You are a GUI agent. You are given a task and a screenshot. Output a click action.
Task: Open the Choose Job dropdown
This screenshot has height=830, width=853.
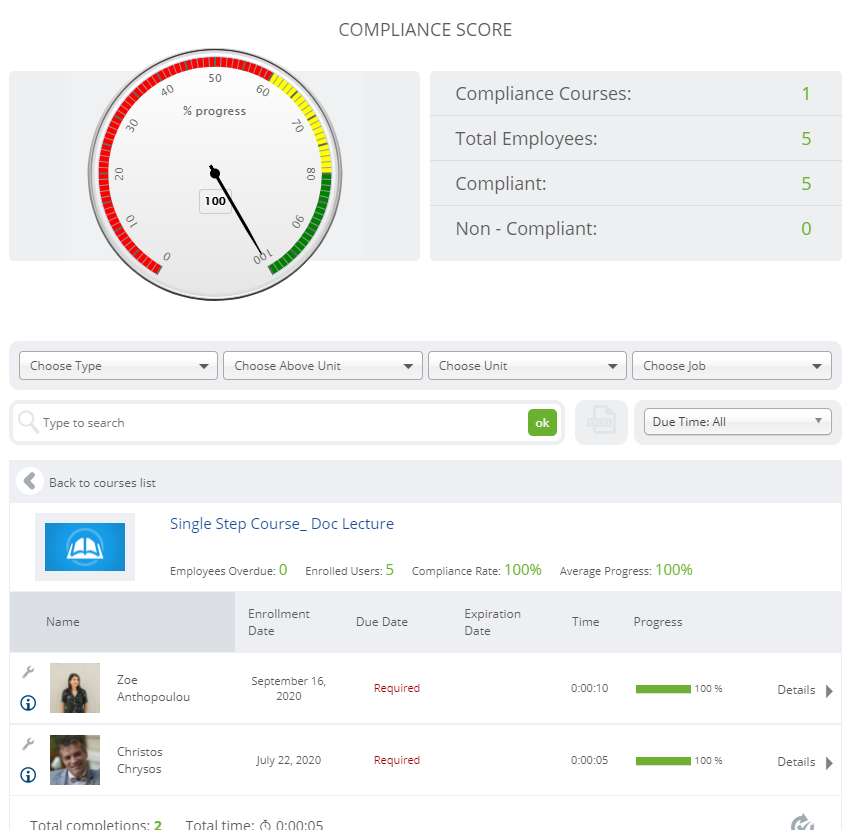click(x=732, y=366)
